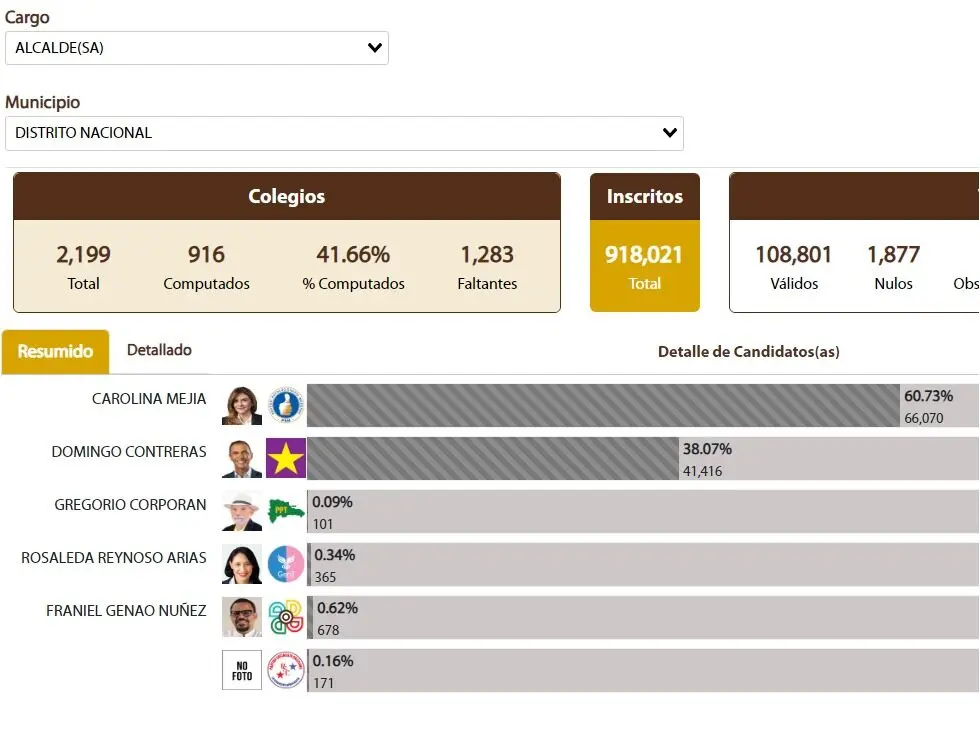The height and width of the screenshot is (744, 980).
Task: Click the Inscritos total value 918,021
Action: point(644,254)
